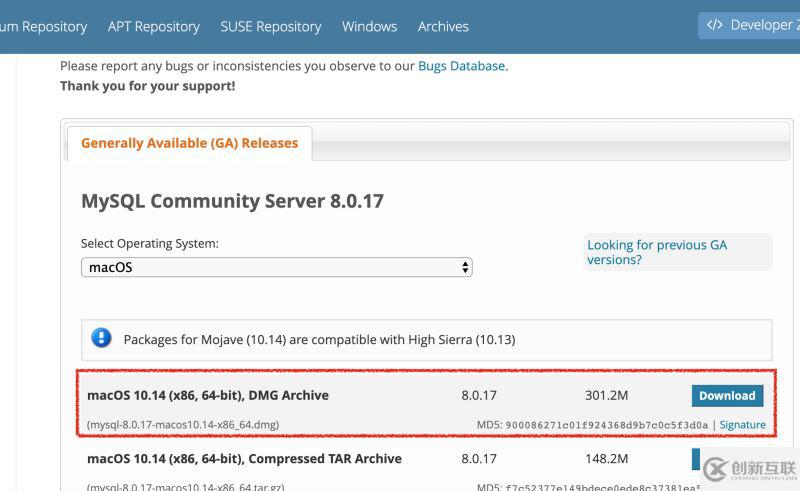Open Looking for previous GA versions link

point(657,252)
